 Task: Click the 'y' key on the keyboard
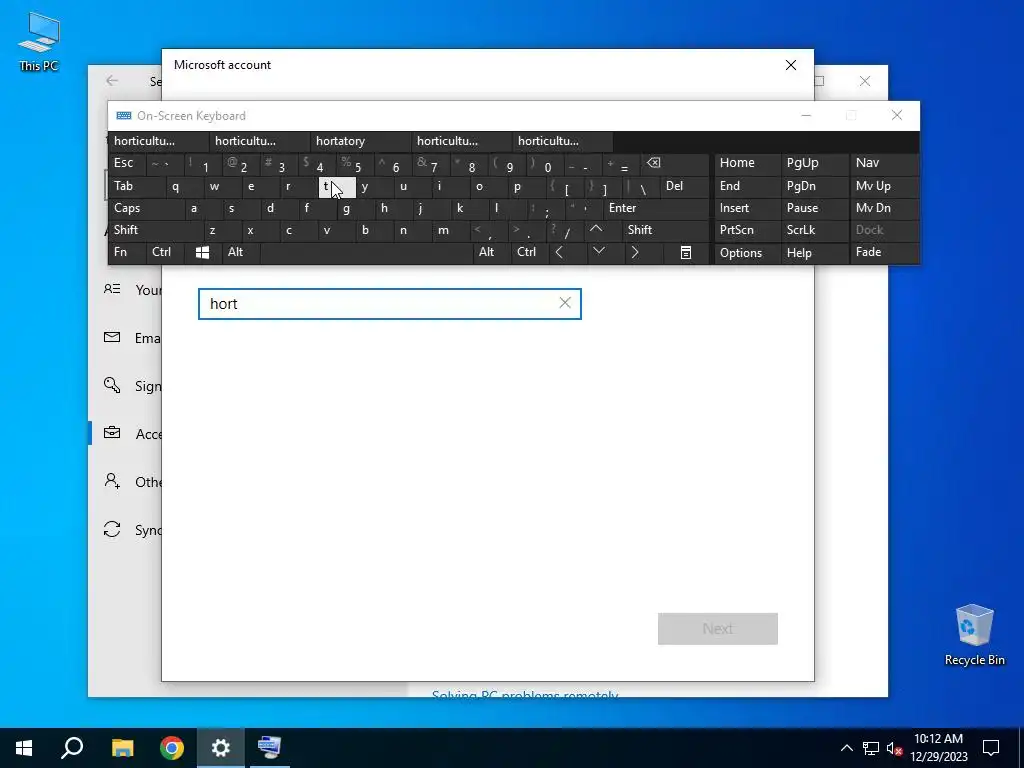(374, 187)
